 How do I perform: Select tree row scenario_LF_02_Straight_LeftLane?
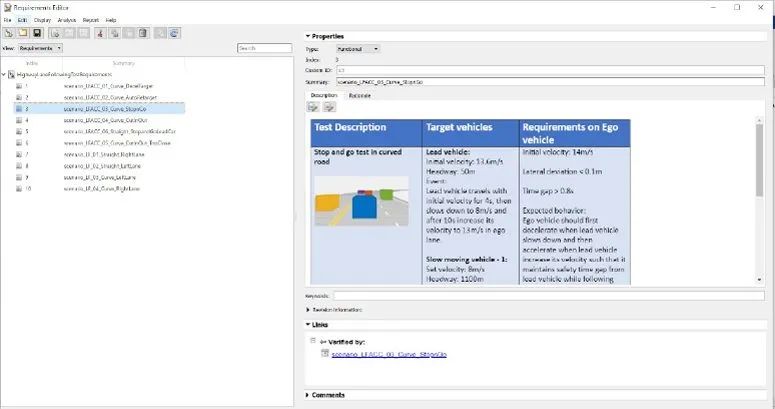[99, 166]
